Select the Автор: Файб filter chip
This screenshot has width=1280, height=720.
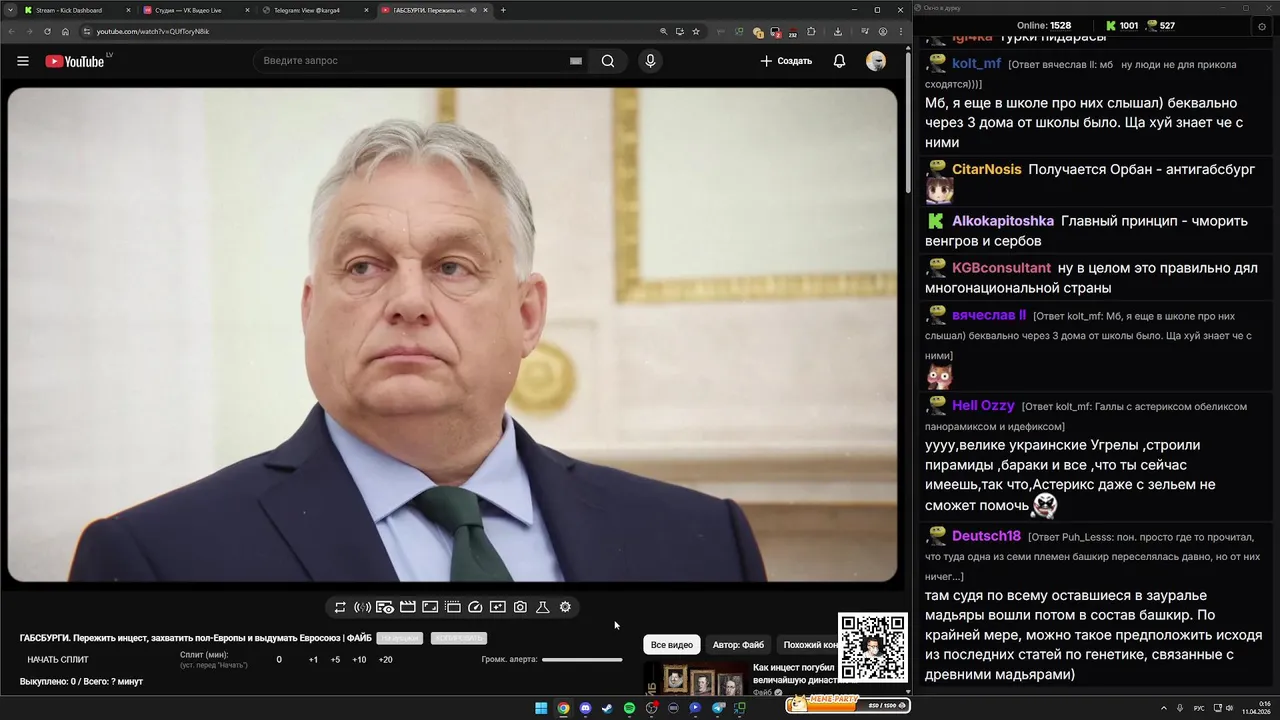click(738, 645)
